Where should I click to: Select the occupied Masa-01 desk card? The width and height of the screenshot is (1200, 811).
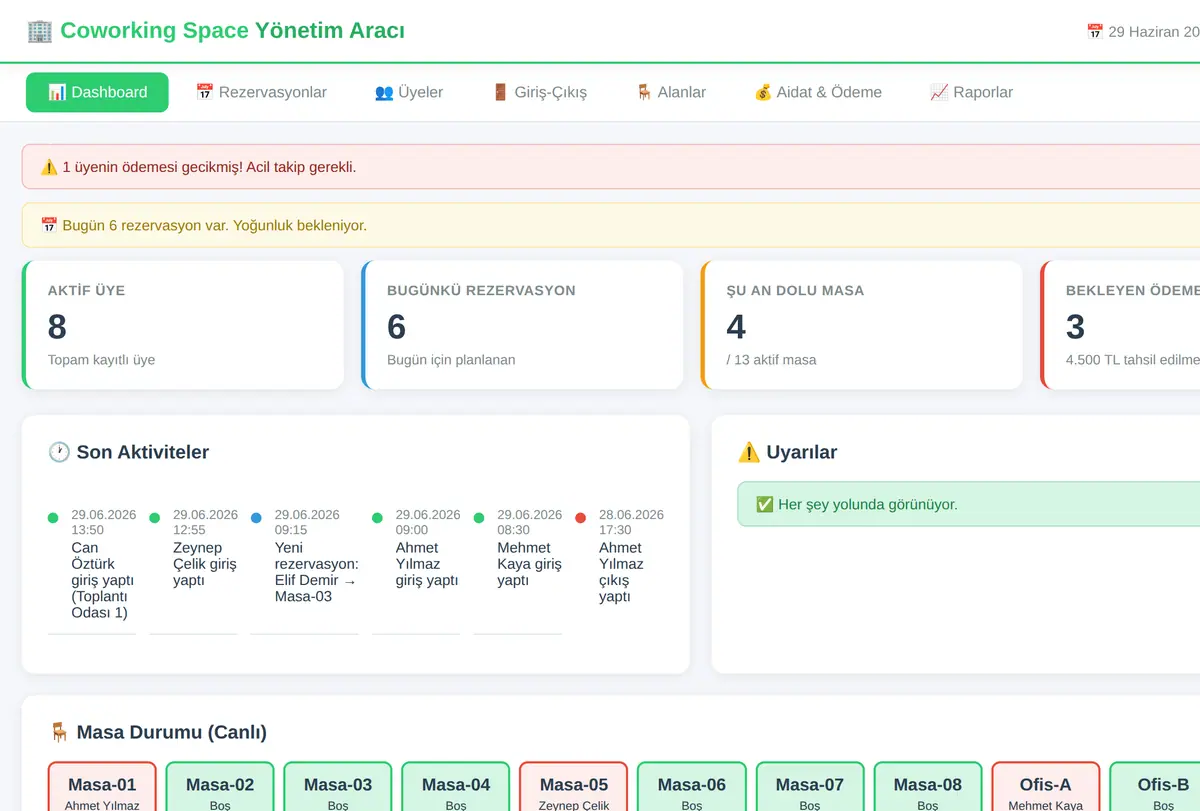click(101, 787)
